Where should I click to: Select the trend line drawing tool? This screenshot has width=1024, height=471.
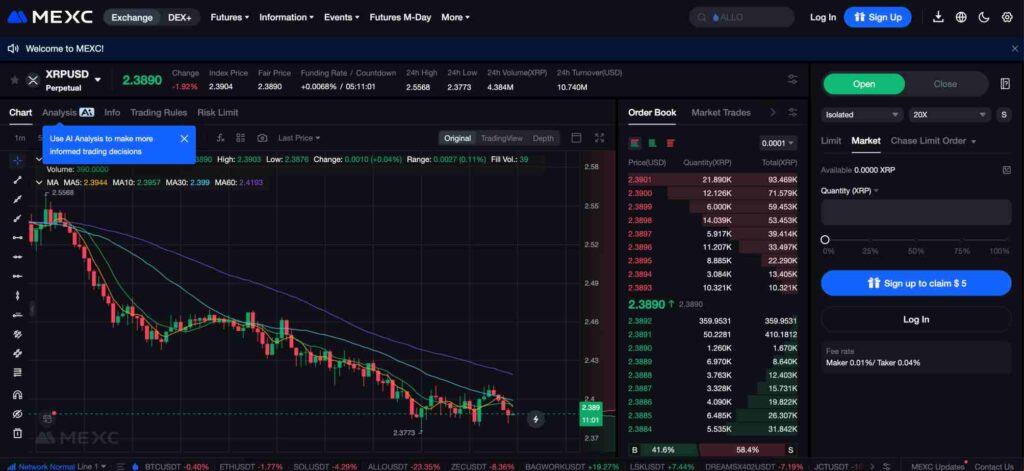[18, 180]
